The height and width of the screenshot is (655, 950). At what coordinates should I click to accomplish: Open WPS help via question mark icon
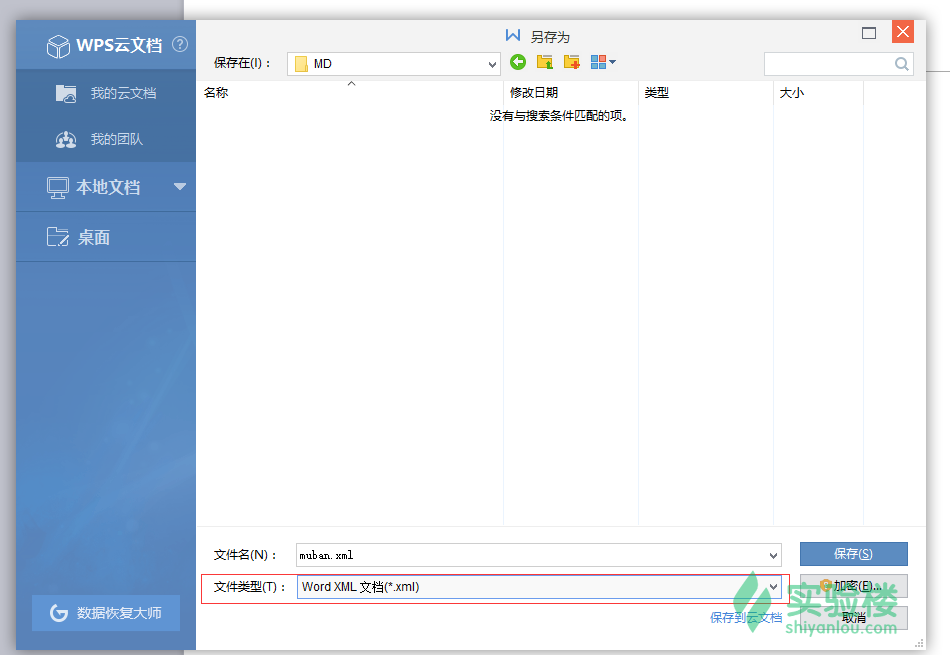[180, 44]
